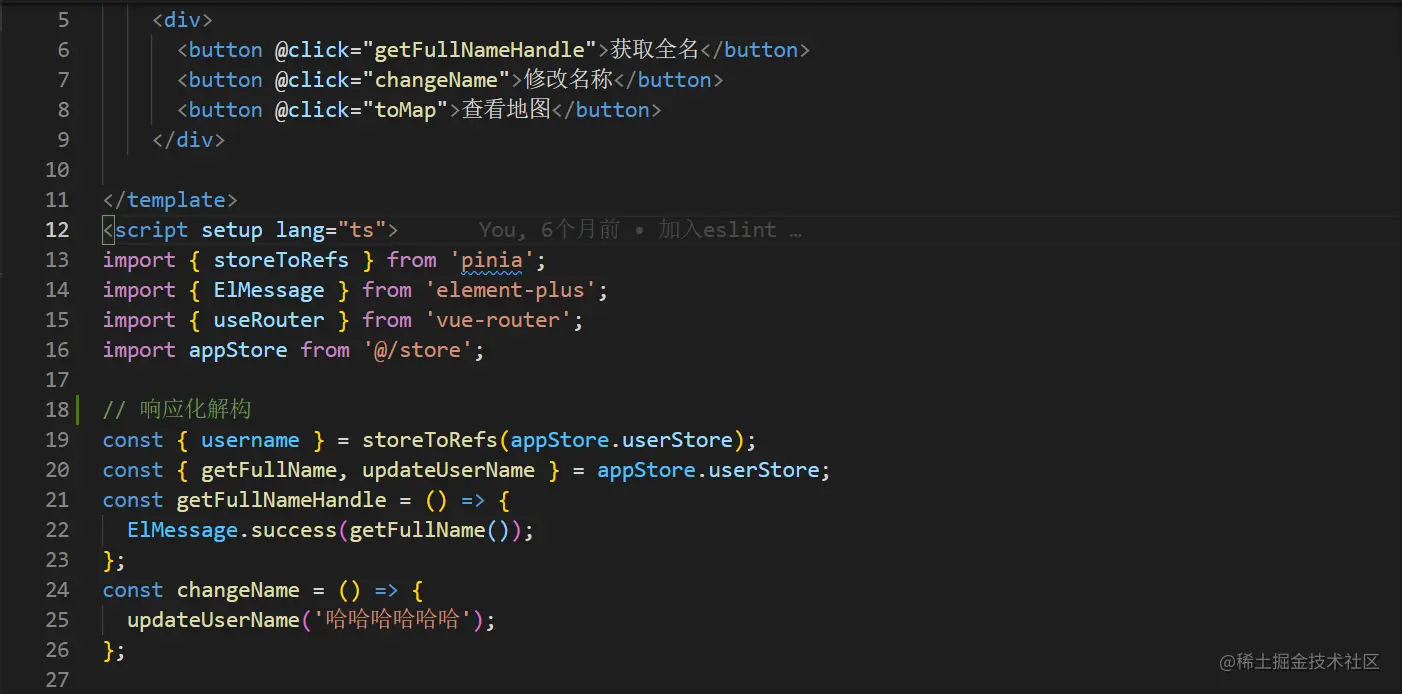Click 'ElMessage' in the line 14 import
This screenshot has width=1402, height=694.
pos(269,290)
